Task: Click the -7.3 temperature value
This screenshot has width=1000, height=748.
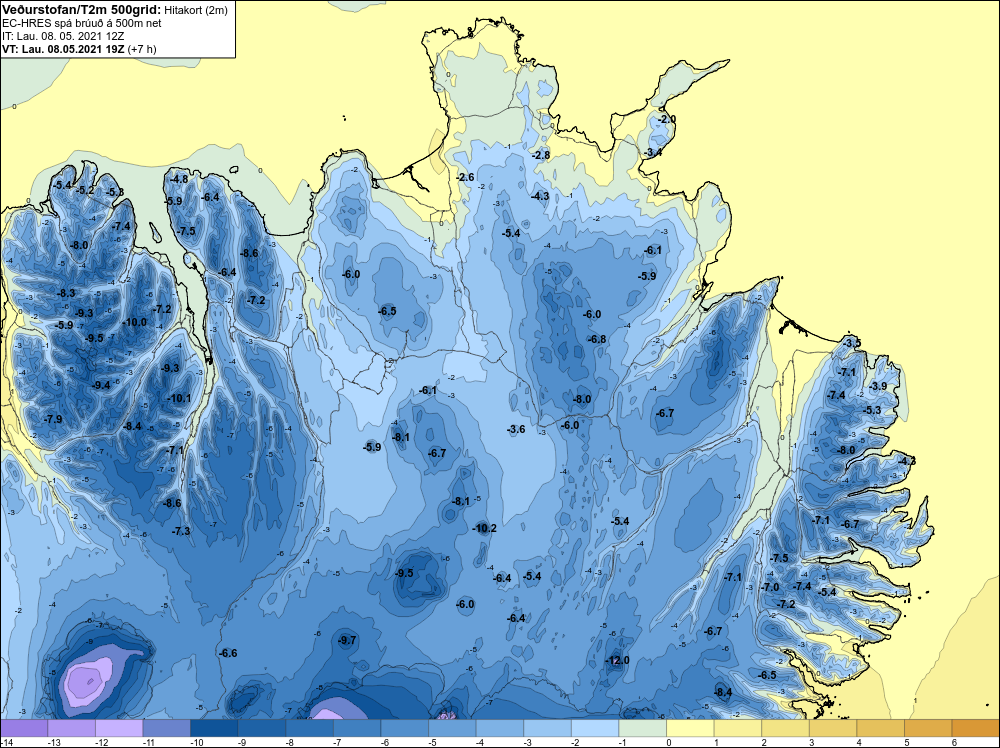Action: click(181, 531)
